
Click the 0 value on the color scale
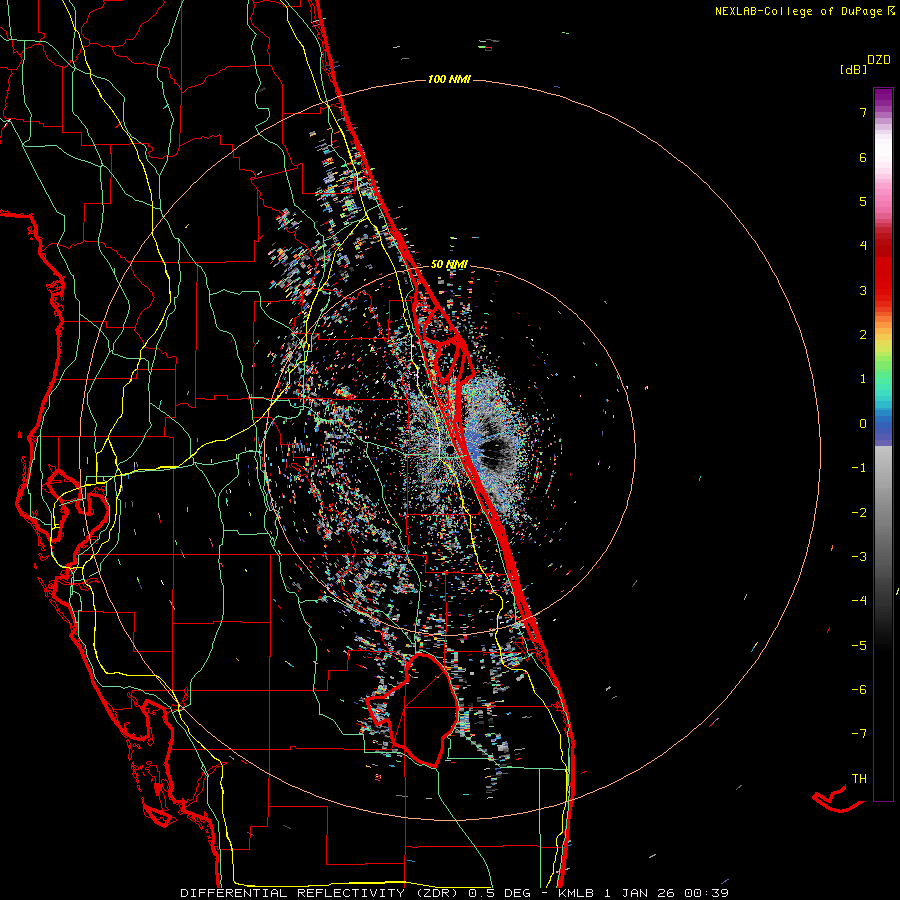pos(863,424)
